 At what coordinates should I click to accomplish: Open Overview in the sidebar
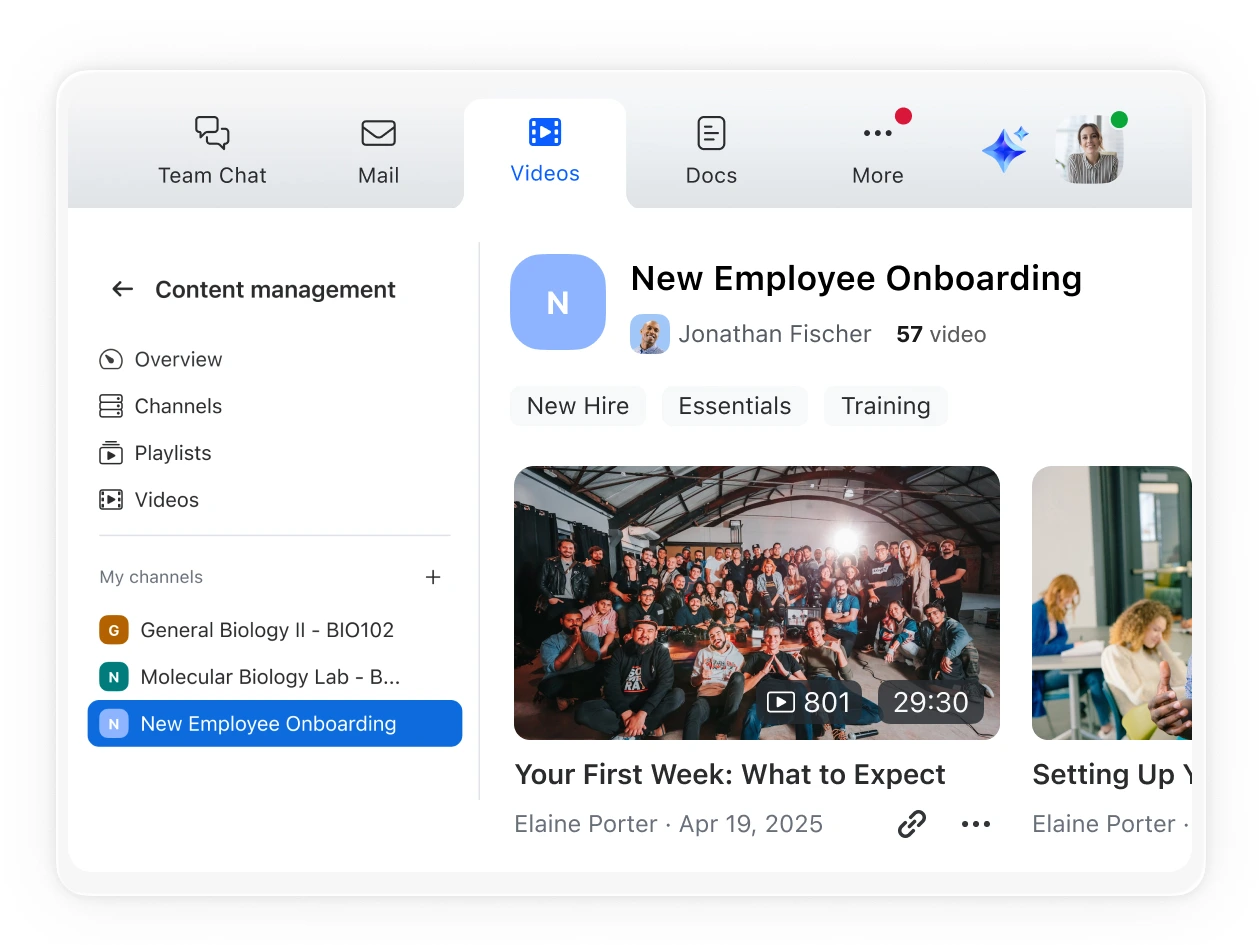(178, 359)
